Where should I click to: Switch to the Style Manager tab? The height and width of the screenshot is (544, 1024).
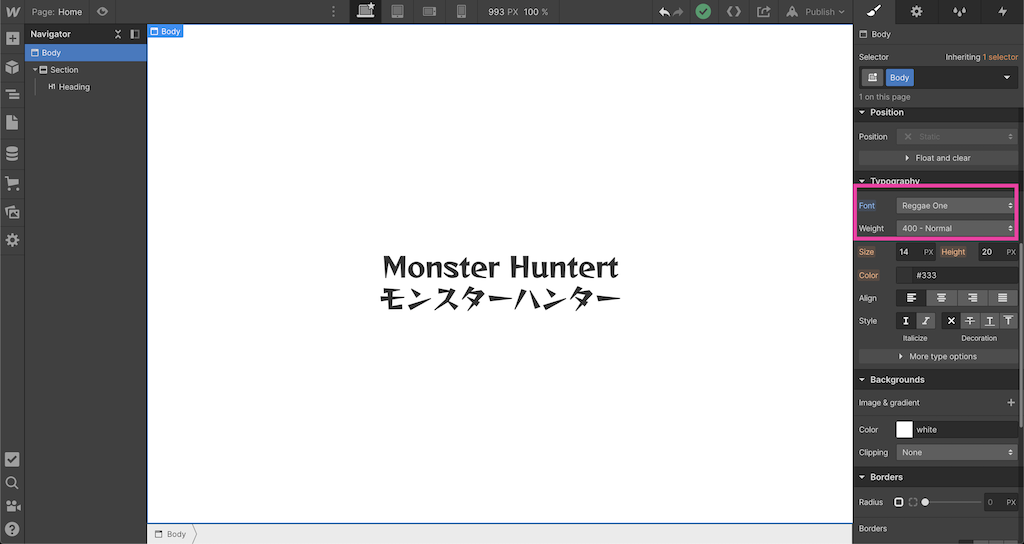[x=959, y=11]
